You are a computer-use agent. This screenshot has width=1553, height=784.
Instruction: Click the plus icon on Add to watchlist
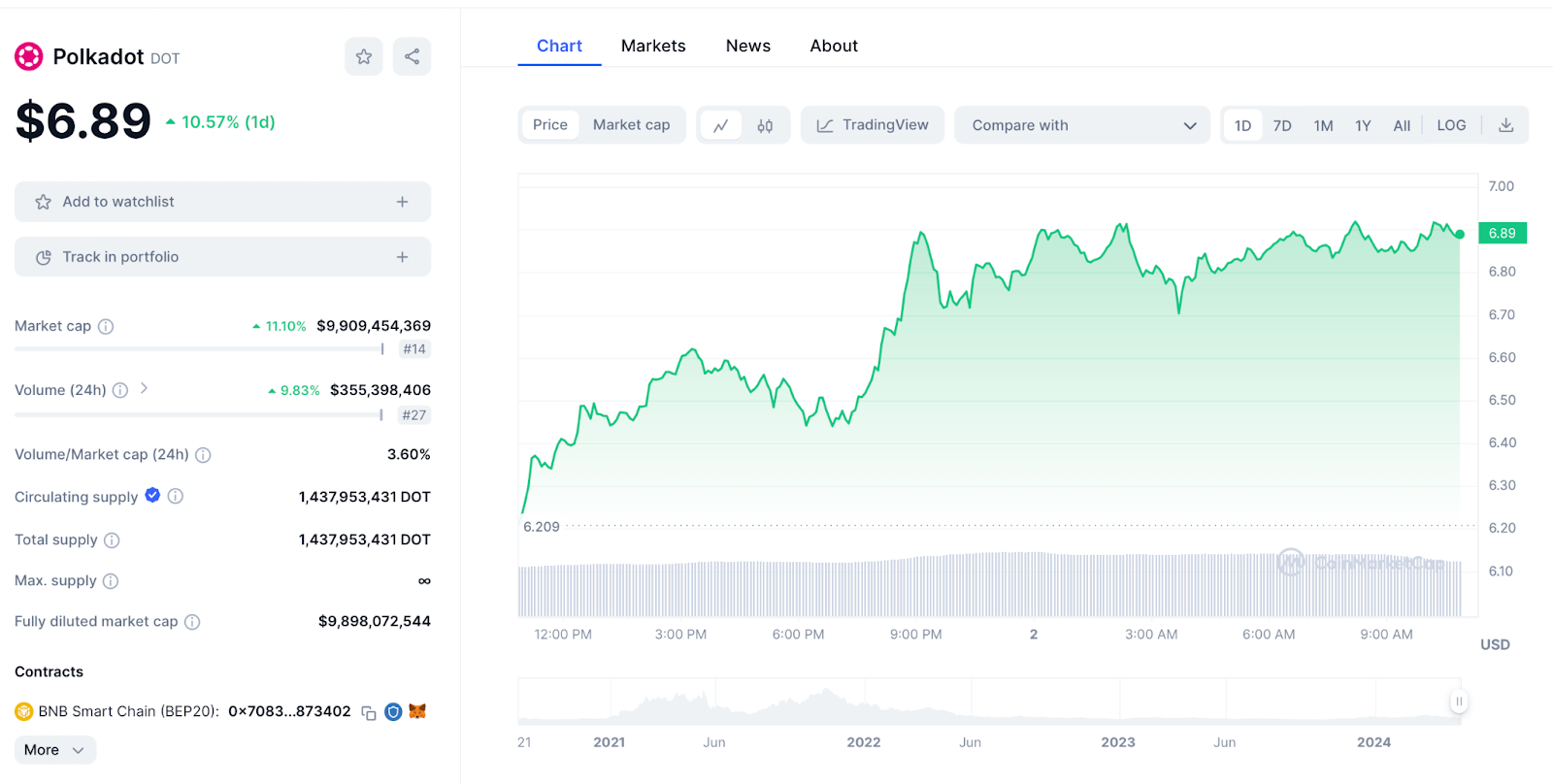coord(402,202)
